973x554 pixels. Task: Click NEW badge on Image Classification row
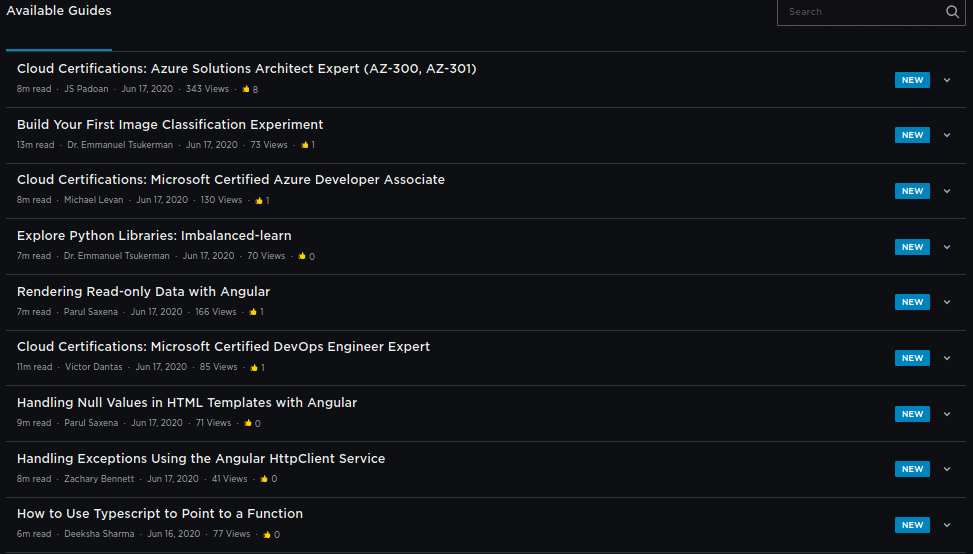point(912,135)
